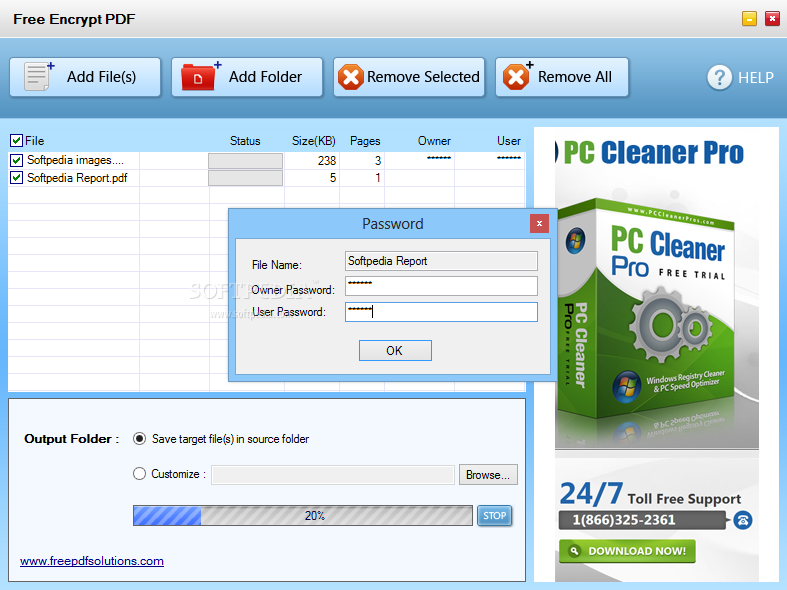Viewport: 787px width, 590px height.
Task: Select the Softpedia Report.pdf row name
Action: [x=77, y=178]
